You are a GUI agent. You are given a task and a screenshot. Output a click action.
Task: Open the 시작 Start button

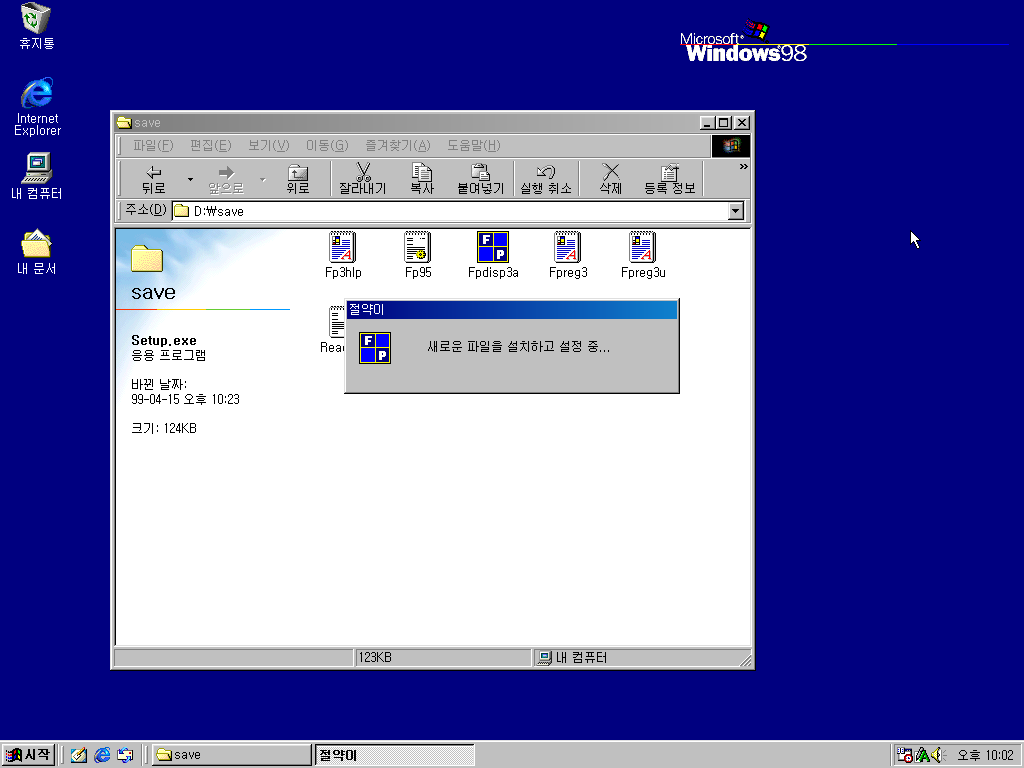click(28, 755)
